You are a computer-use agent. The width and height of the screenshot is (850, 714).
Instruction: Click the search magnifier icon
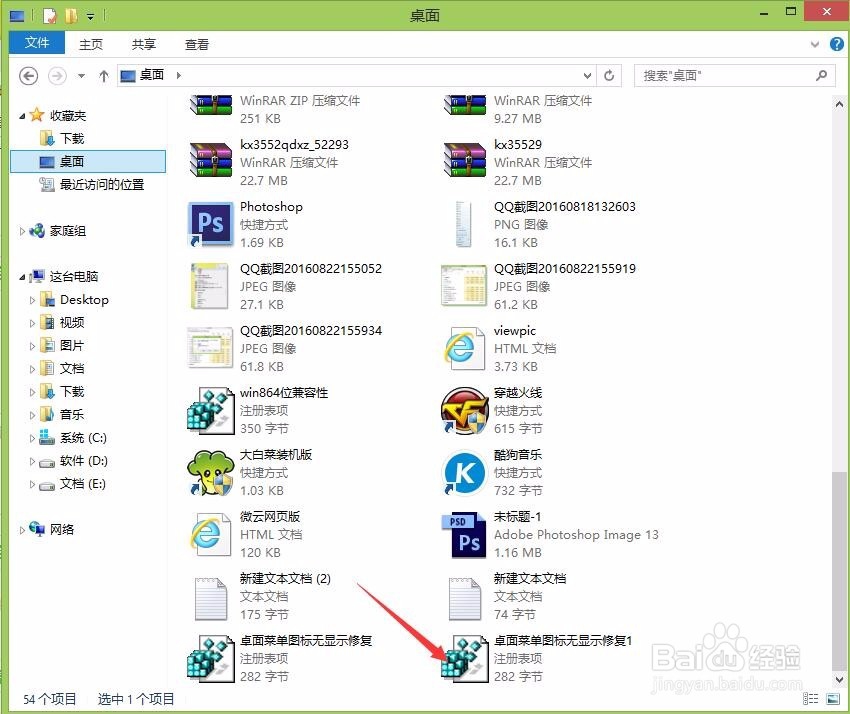point(822,75)
